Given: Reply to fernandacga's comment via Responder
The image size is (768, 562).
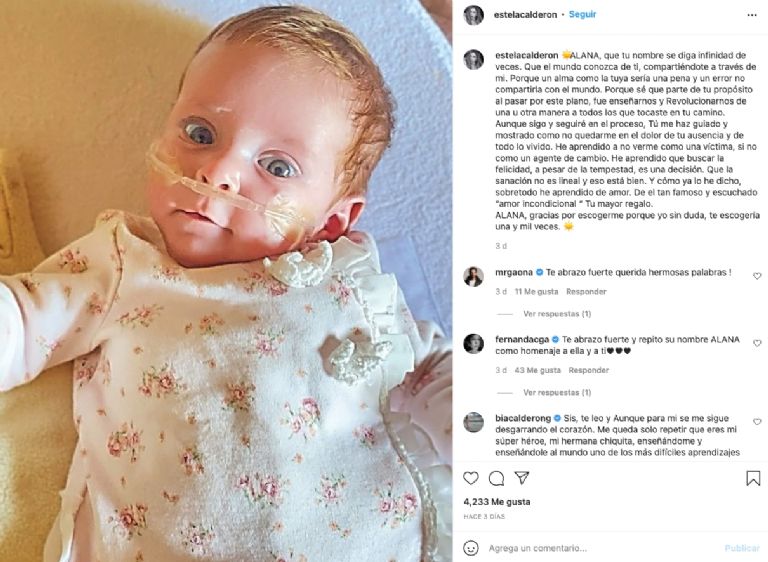Looking at the screenshot, I should (588, 370).
